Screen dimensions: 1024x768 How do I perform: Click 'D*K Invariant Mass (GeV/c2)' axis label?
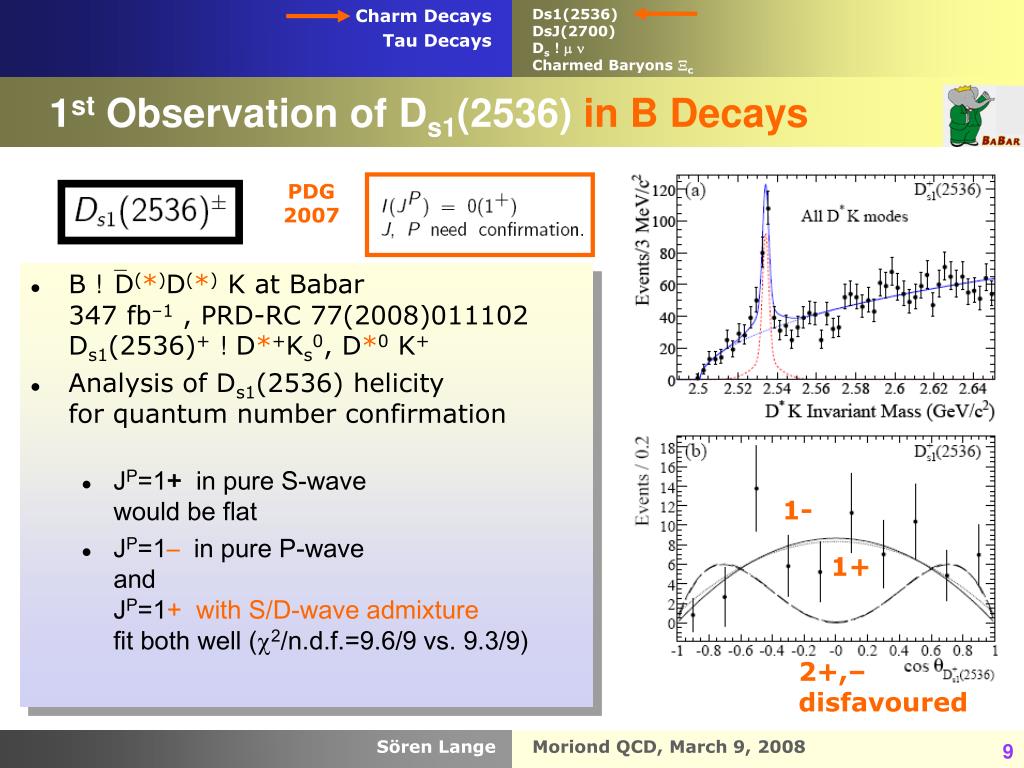tap(880, 411)
